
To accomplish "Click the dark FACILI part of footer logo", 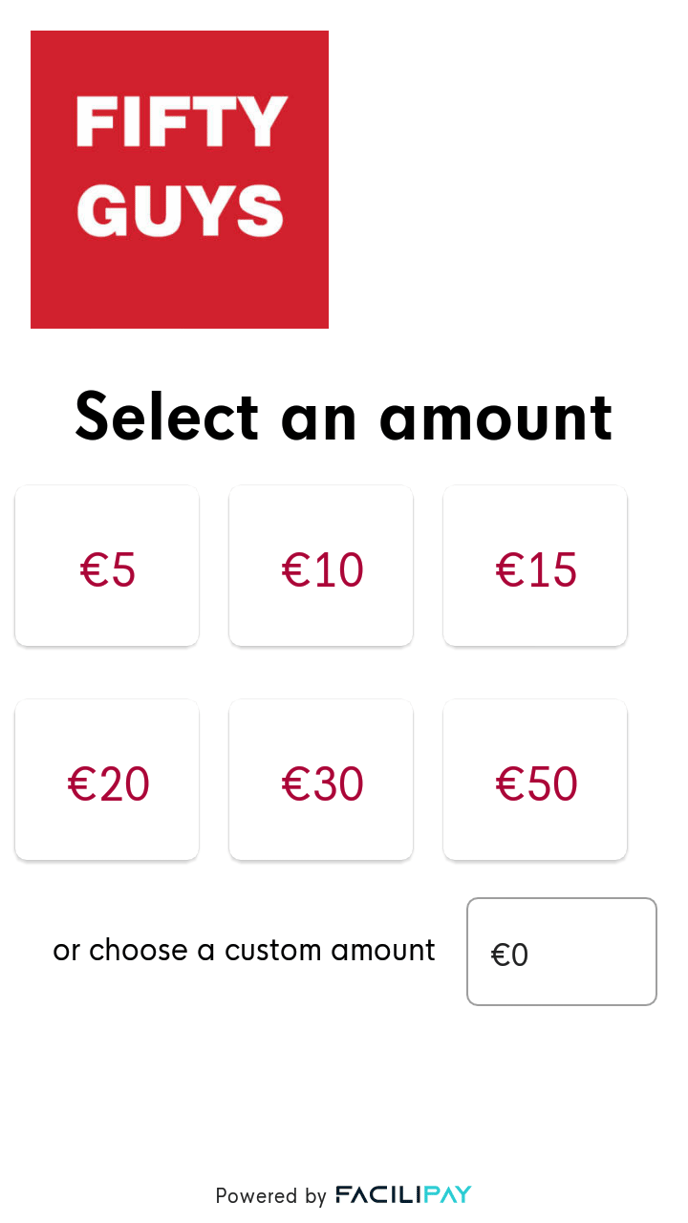I will click(378, 1194).
